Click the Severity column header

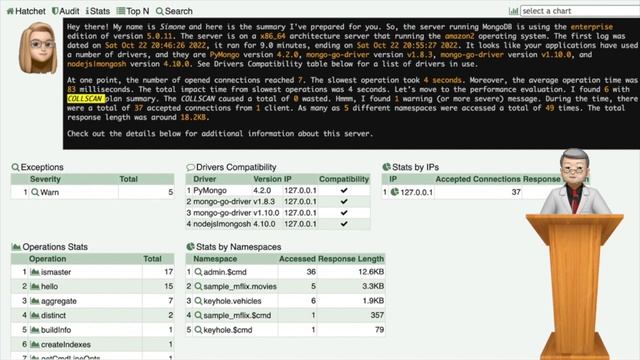[45, 179]
